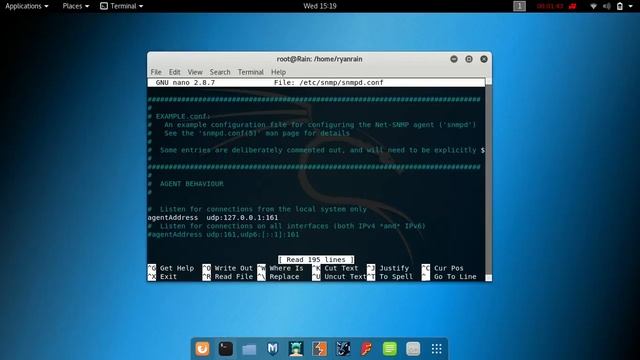Click the 'AGENT BEHAVIOUR' comment heading
The image size is (640, 360).
pyautogui.click(x=191, y=184)
